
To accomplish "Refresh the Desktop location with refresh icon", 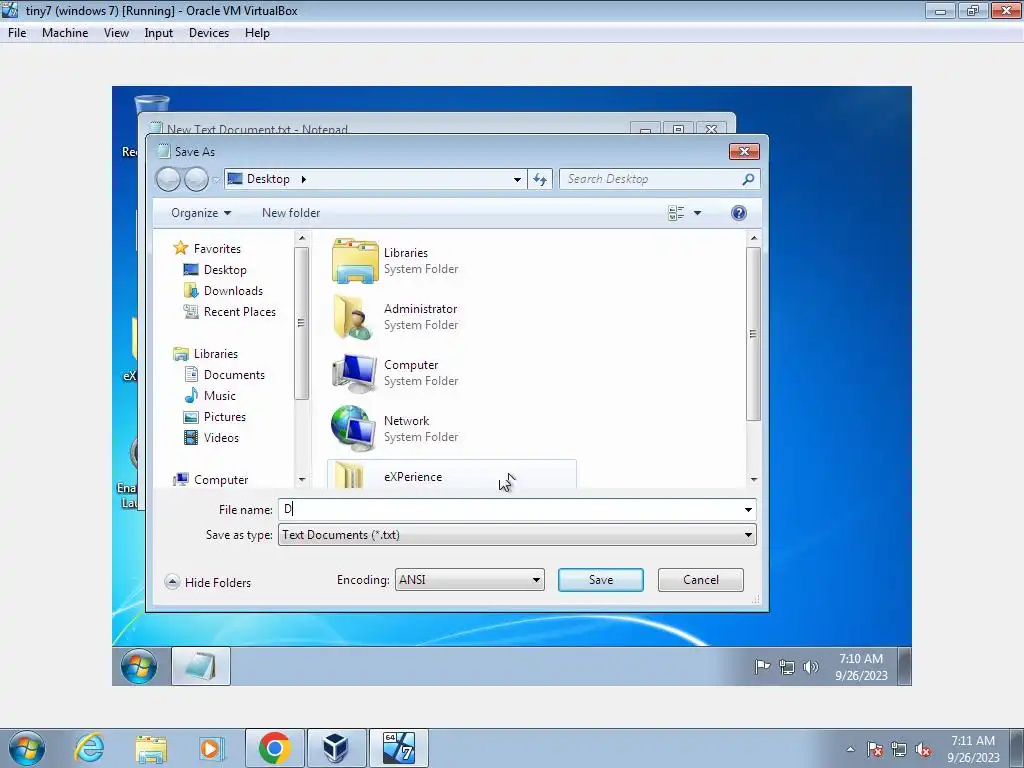I will [x=540, y=179].
